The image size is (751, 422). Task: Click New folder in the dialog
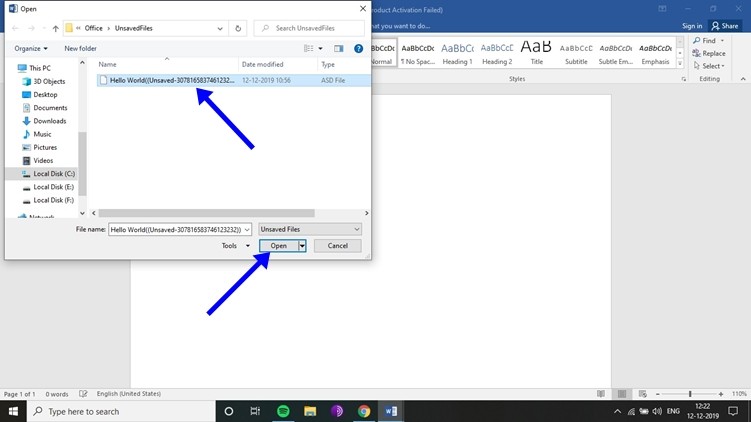point(80,48)
